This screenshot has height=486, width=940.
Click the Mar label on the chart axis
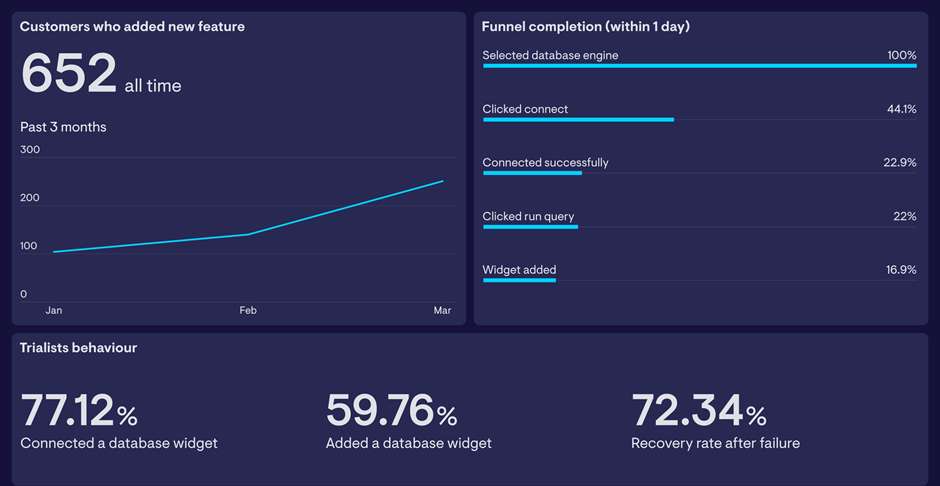(x=442, y=311)
